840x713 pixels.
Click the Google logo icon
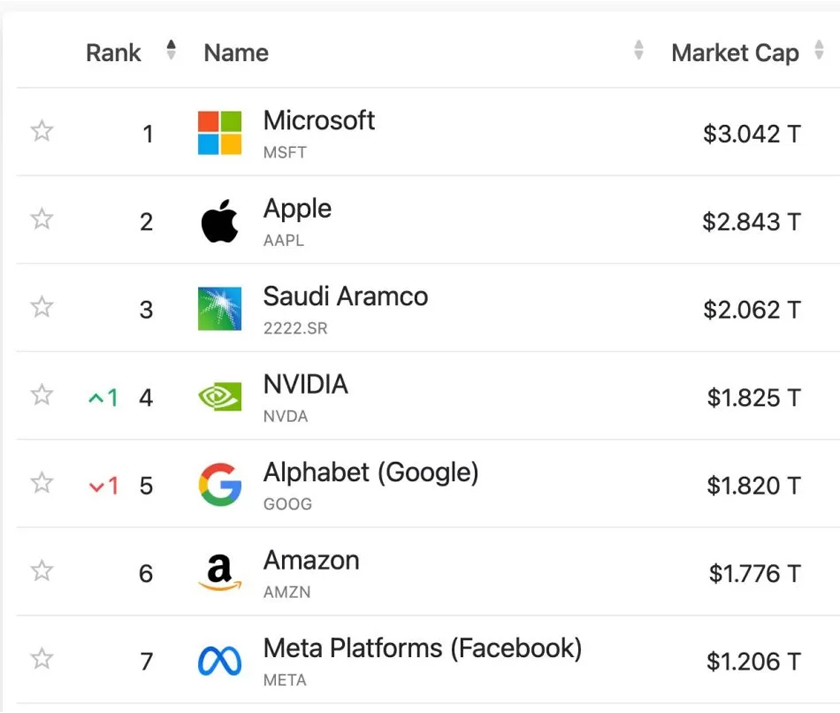click(220, 485)
